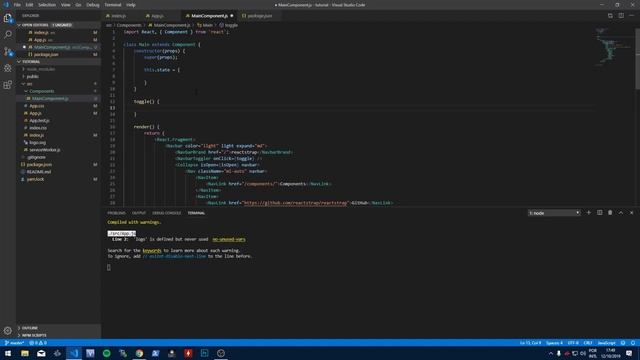This screenshot has height=360, width=640.
Task: Collapse the TUTORIAL folder section
Action: coord(58,62)
